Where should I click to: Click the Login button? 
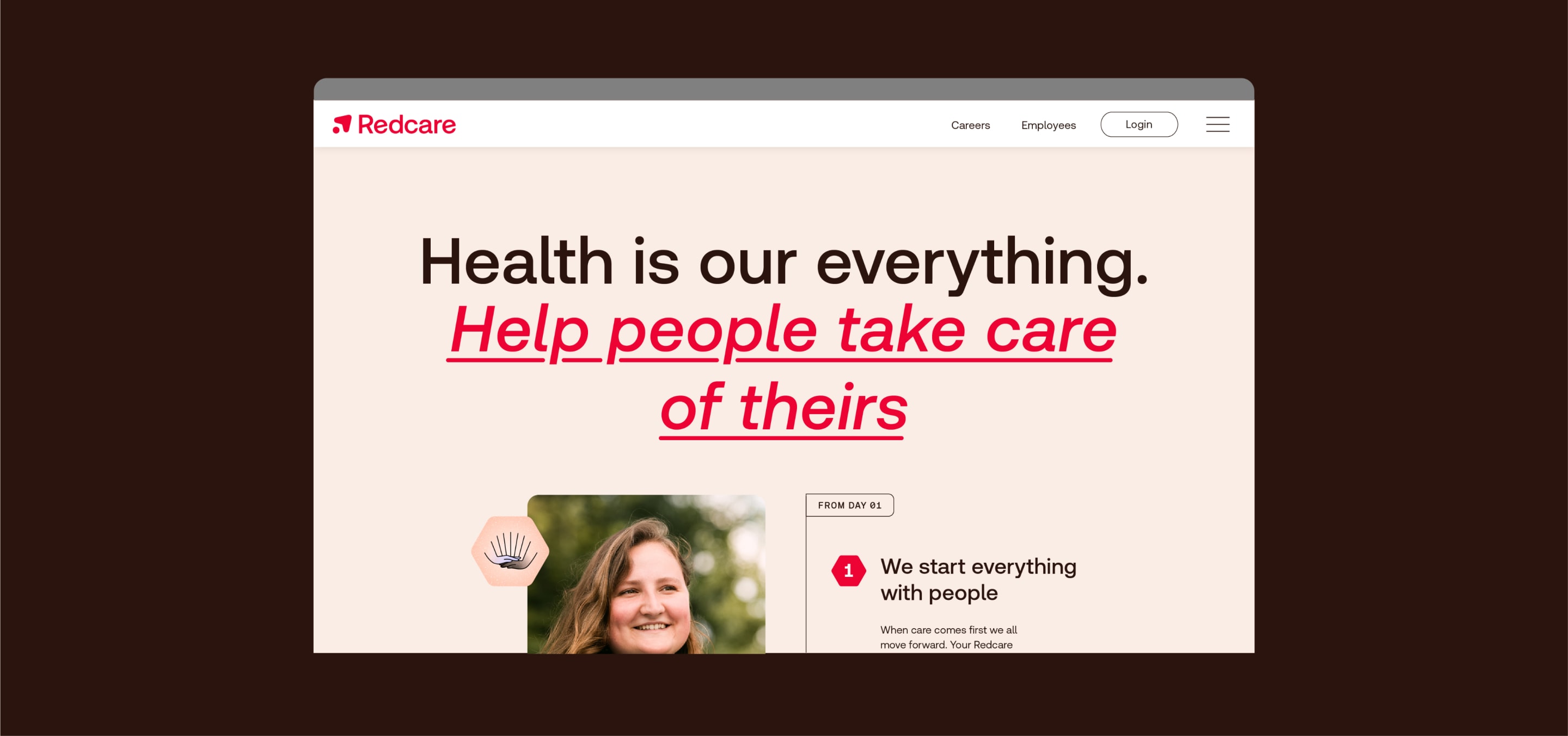pyautogui.click(x=1139, y=124)
